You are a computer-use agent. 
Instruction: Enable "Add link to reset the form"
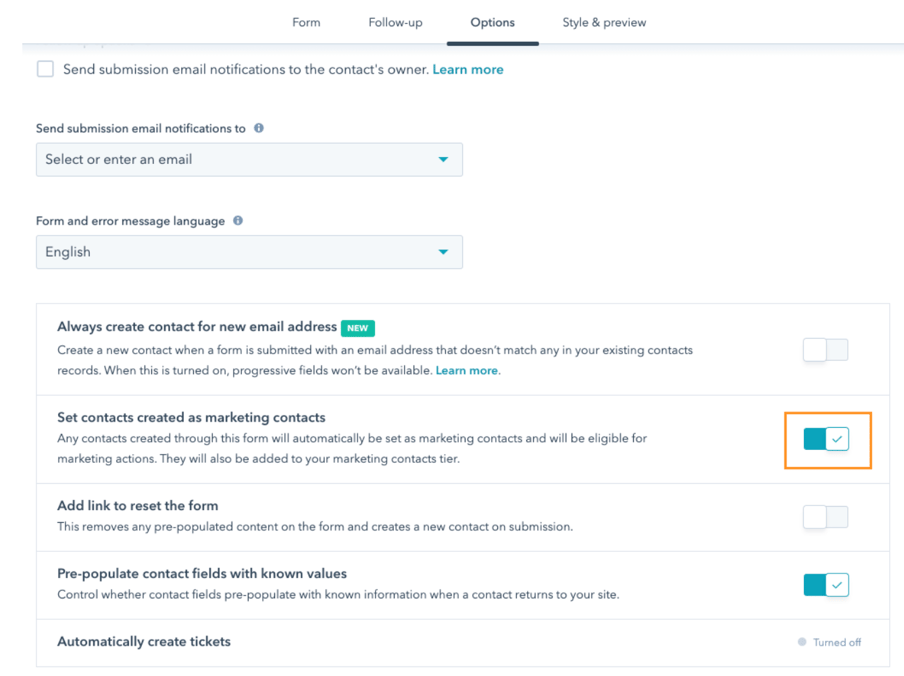click(x=825, y=517)
